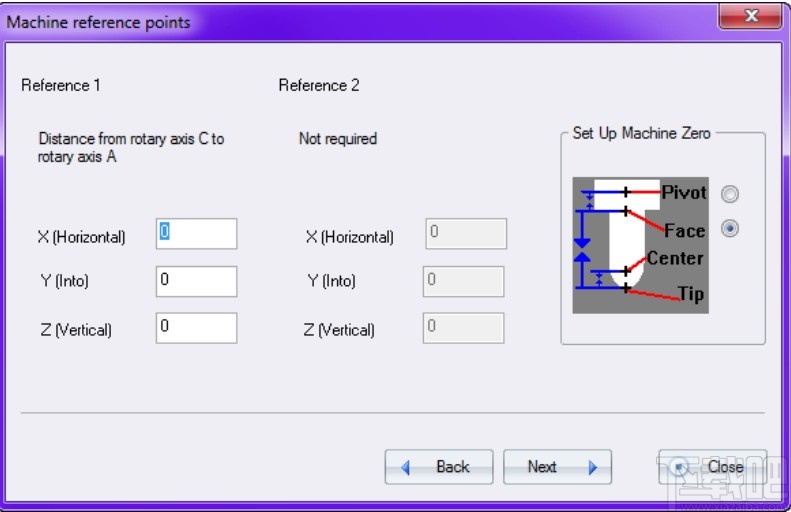Close the Machine reference points dialog window
This screenshot has width=791, height=512.
point(749,17)
